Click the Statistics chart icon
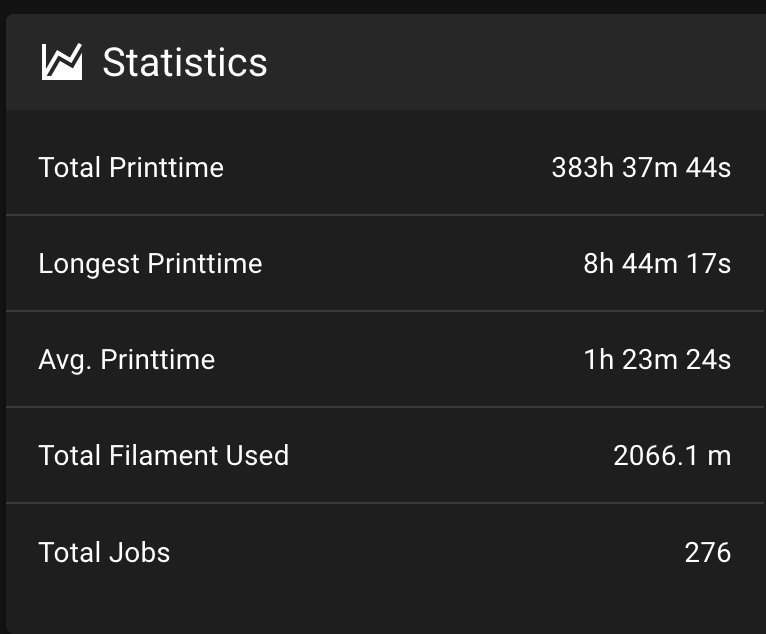Screen dimensions: 766x634 62,62
